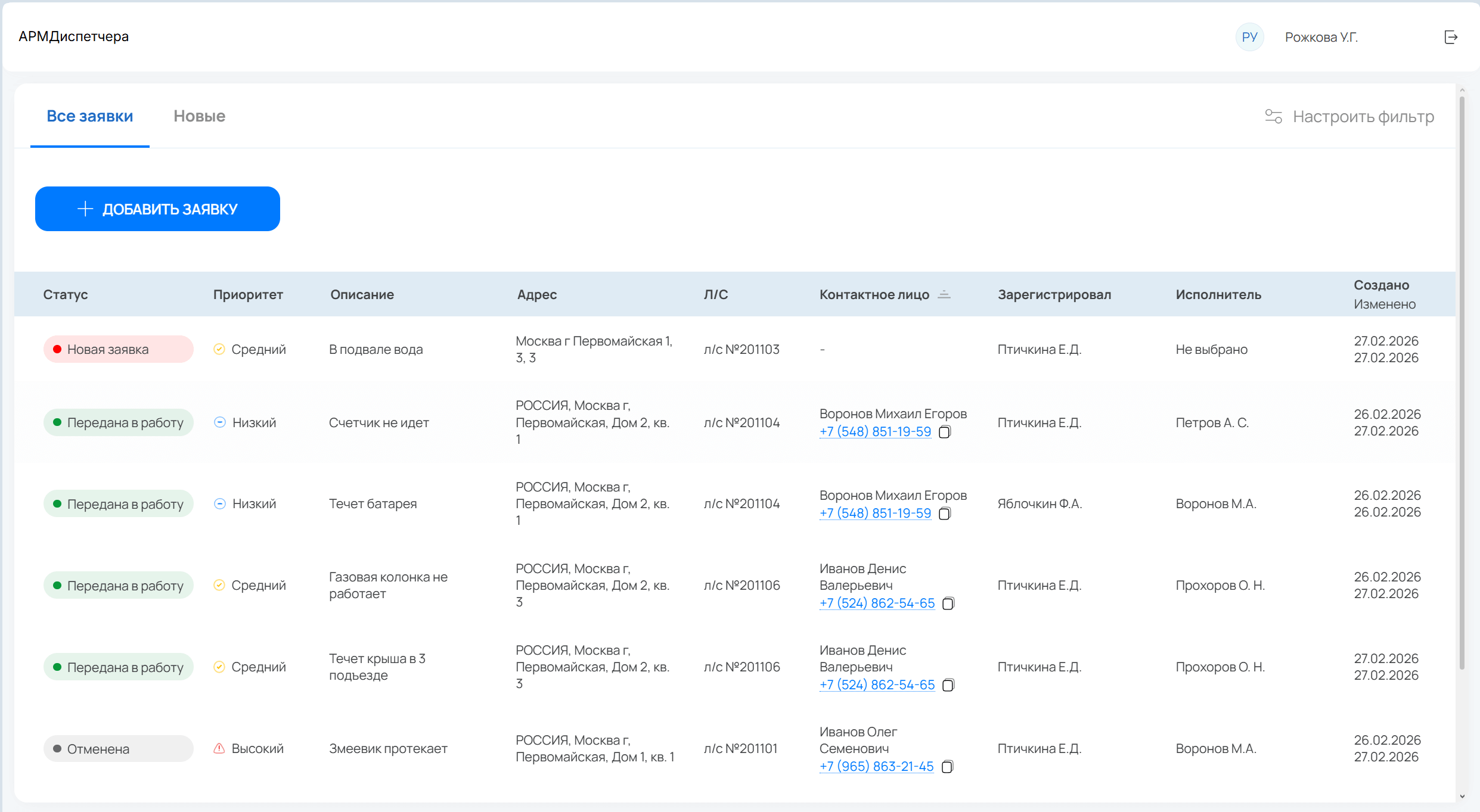This screenshot has width=1480, height=812.
Task: Click the Отменена status badge
Action: click(118, 749)
